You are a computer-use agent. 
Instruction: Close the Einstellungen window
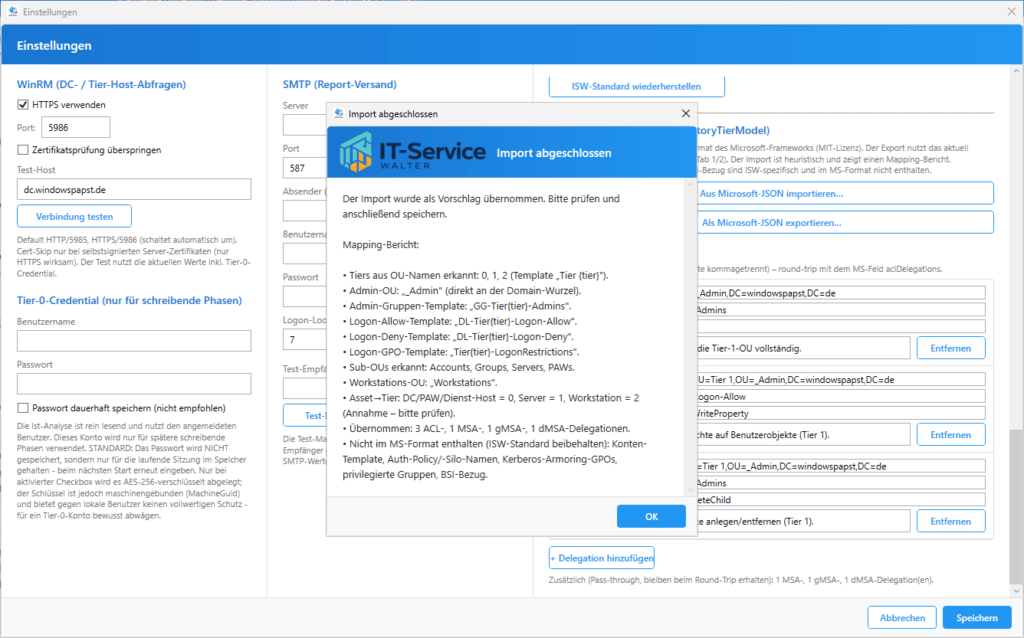pyautogui.click(x=1011, y=12)
